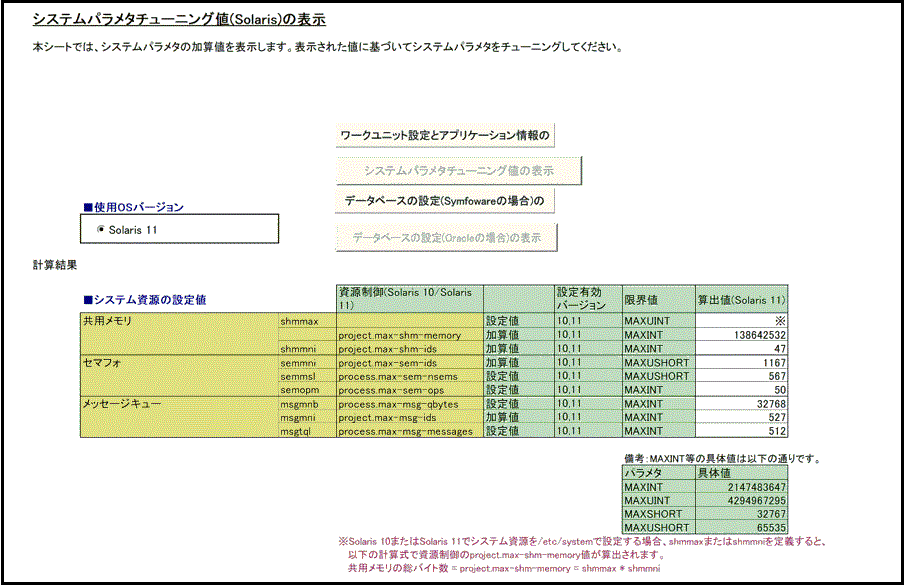Screen dimensions: 904x586
Task: Click the semmsl parameter cell
Action: (x=307, y=376)
